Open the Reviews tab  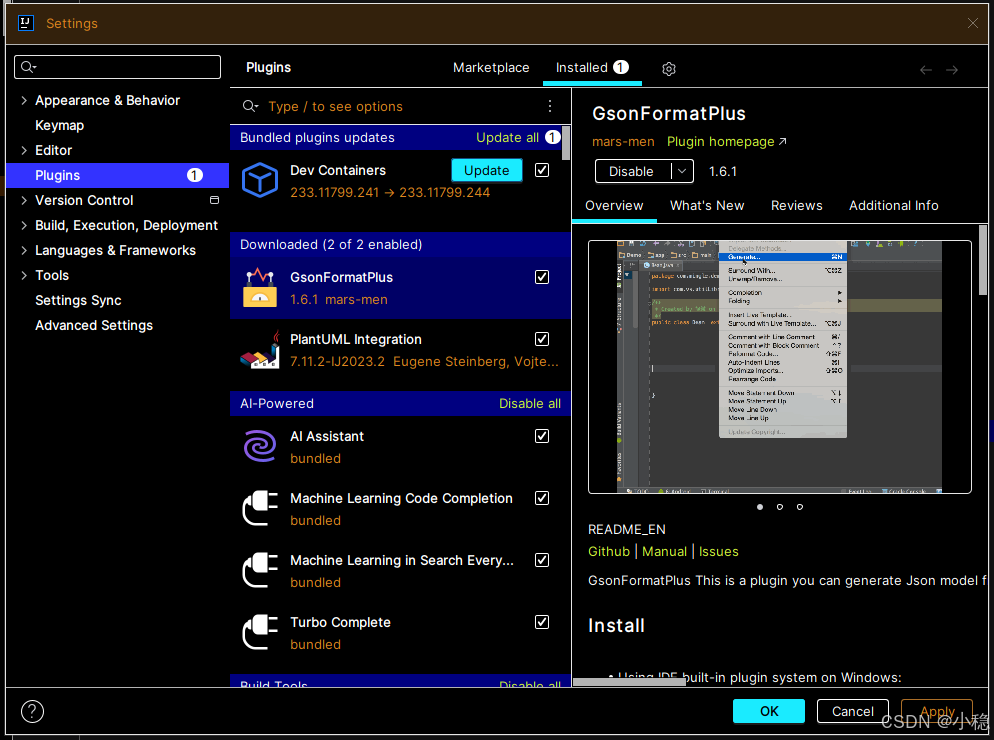[796, 205]
